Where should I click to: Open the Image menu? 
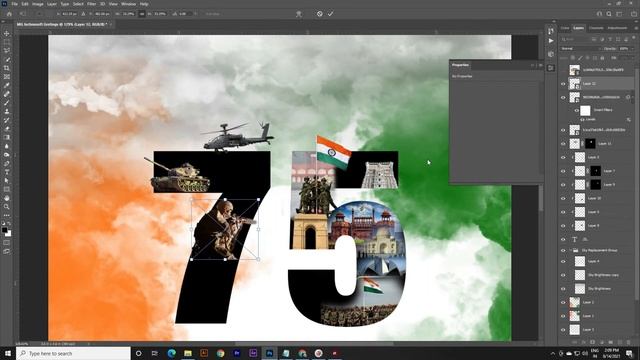click(38, 4)
